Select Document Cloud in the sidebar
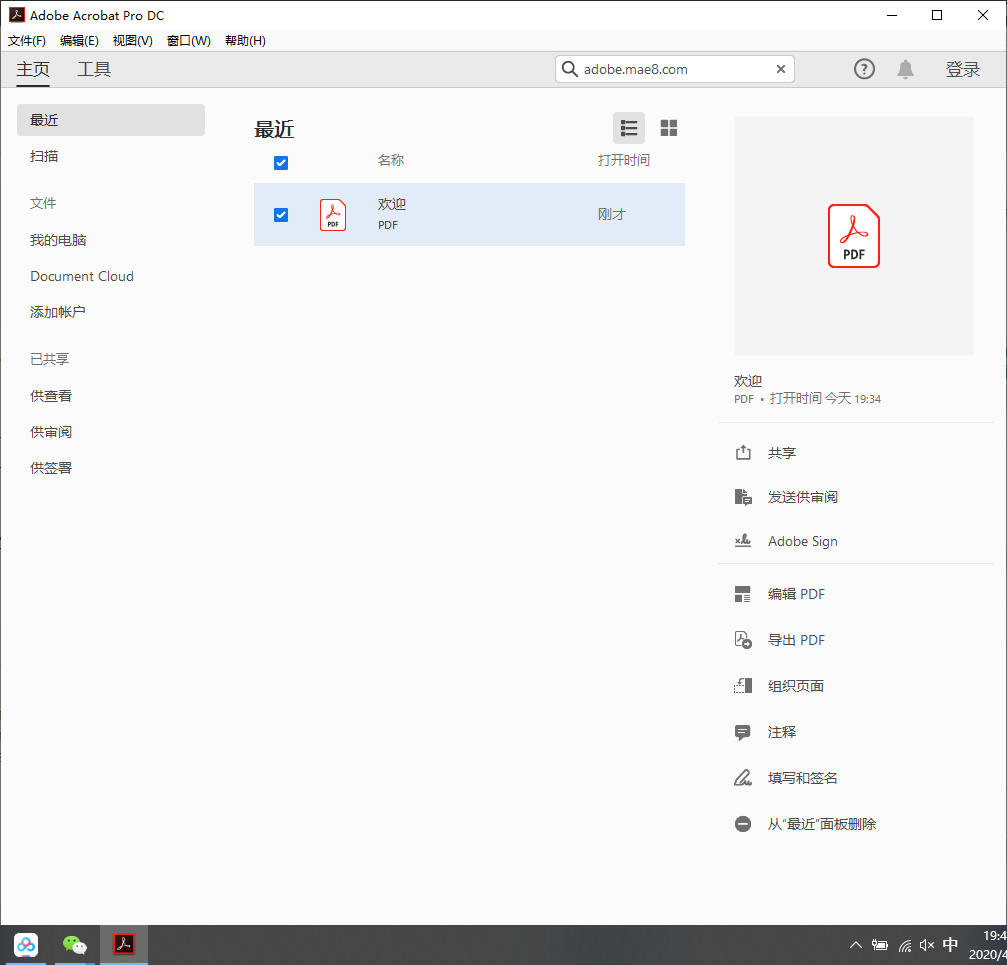 (x=82, y=276)
